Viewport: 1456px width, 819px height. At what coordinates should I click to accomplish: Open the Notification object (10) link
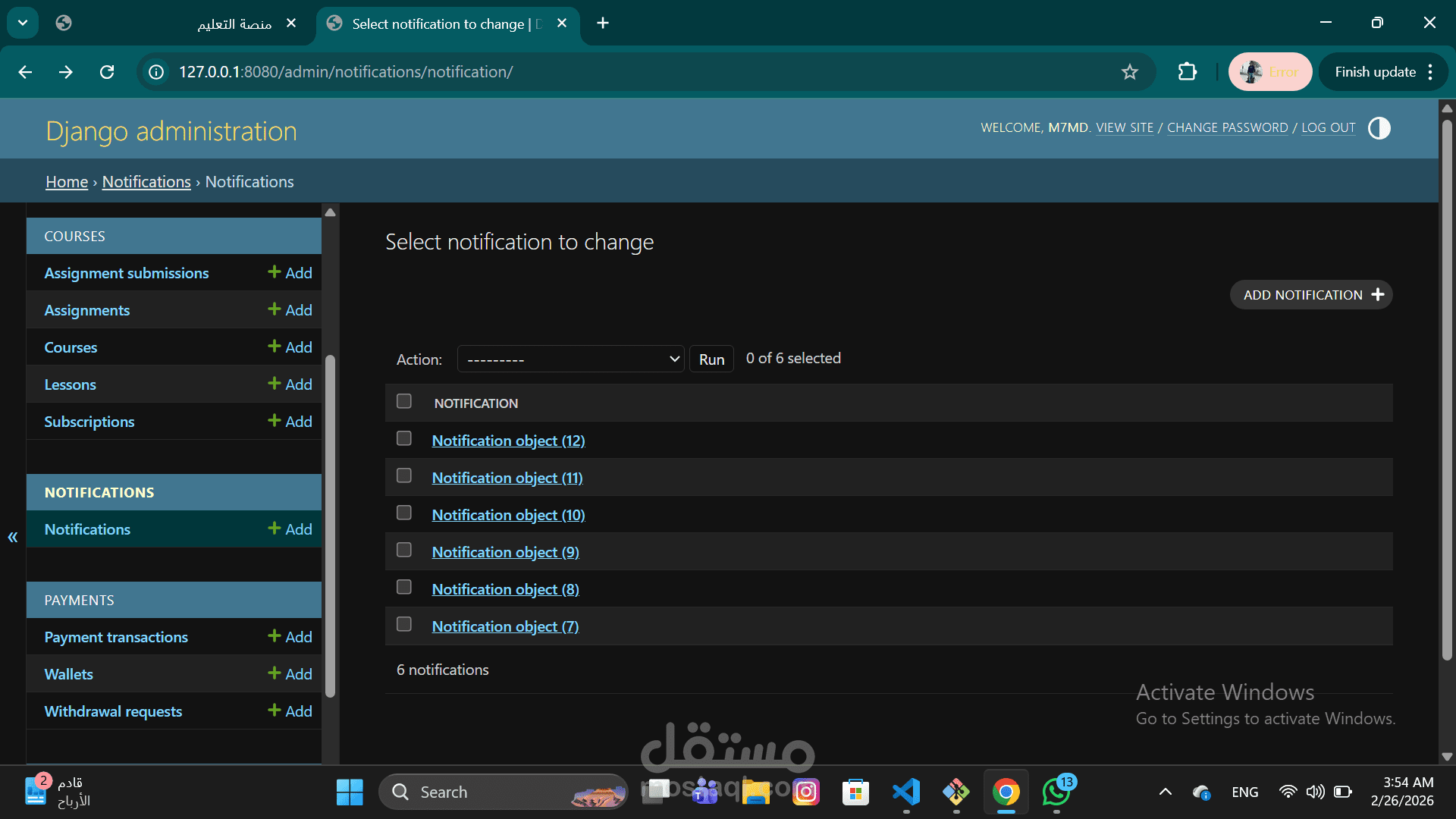pyautogui.click(x=508, y=516)
